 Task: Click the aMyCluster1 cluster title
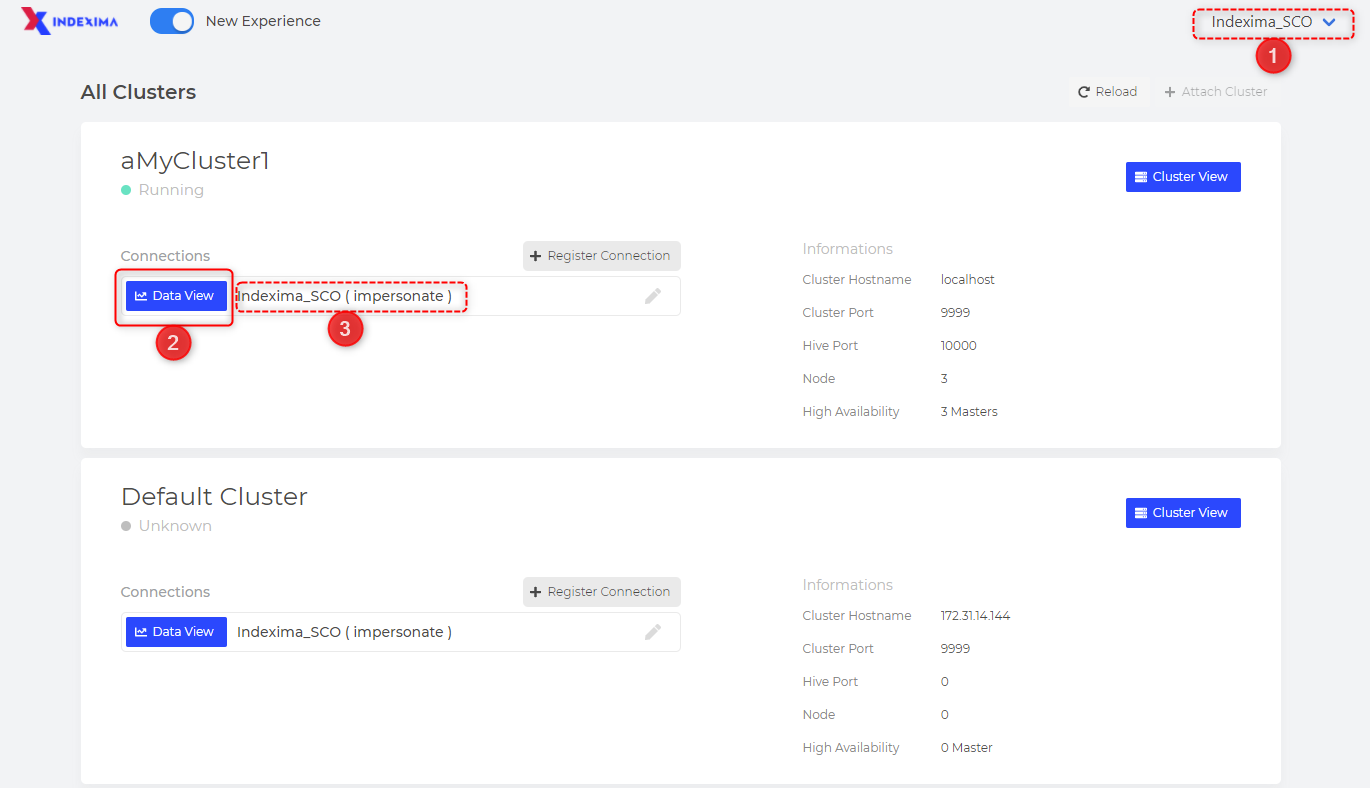[195, 161]
